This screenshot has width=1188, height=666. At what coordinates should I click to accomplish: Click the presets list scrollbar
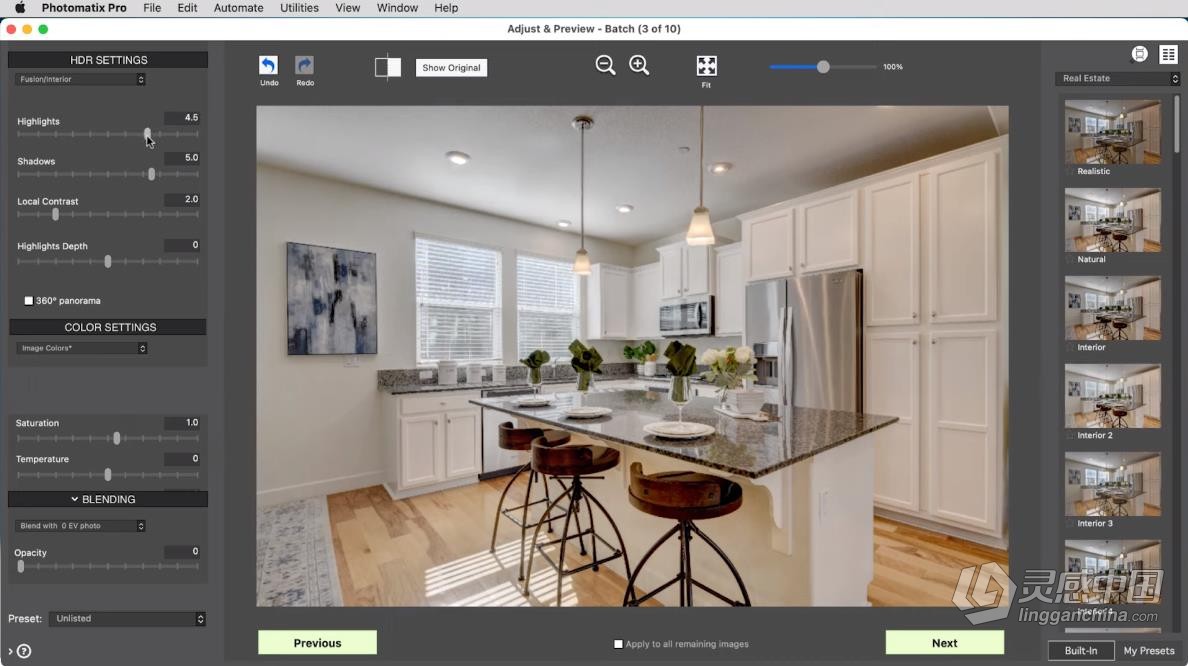pyautogui.click(x=1177, y=124)
